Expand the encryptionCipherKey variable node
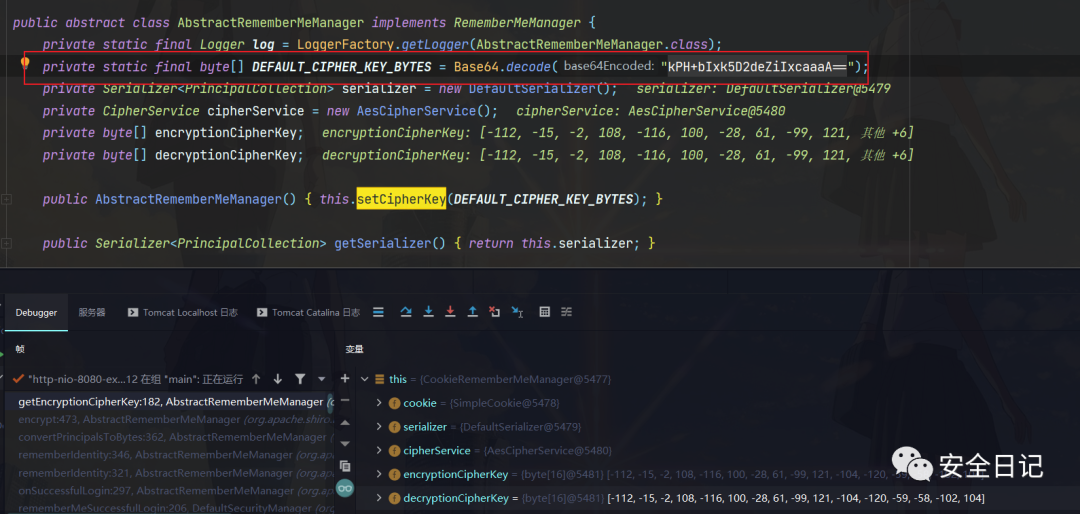The image size is (1080, 514). [x=378, y=474]
